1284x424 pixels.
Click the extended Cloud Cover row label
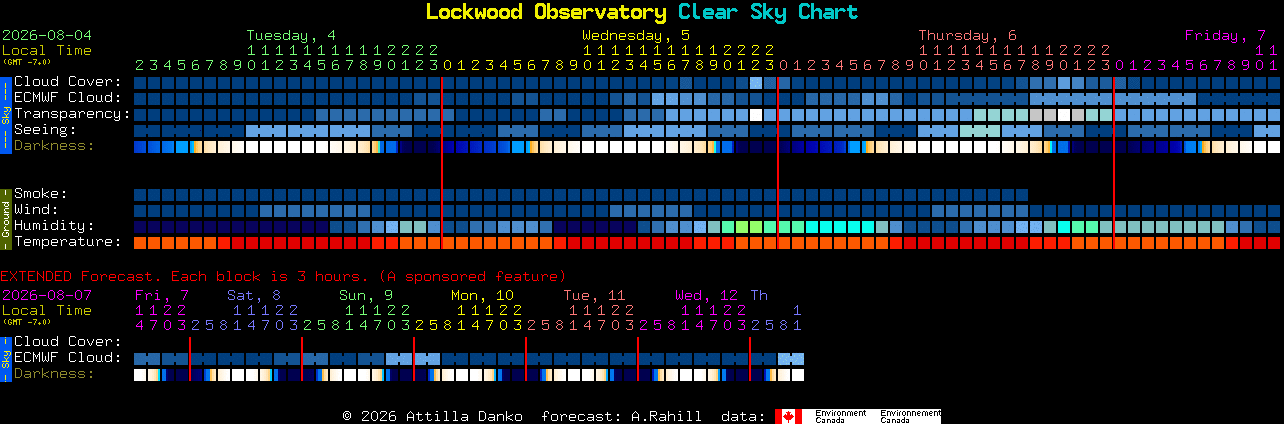68,342
